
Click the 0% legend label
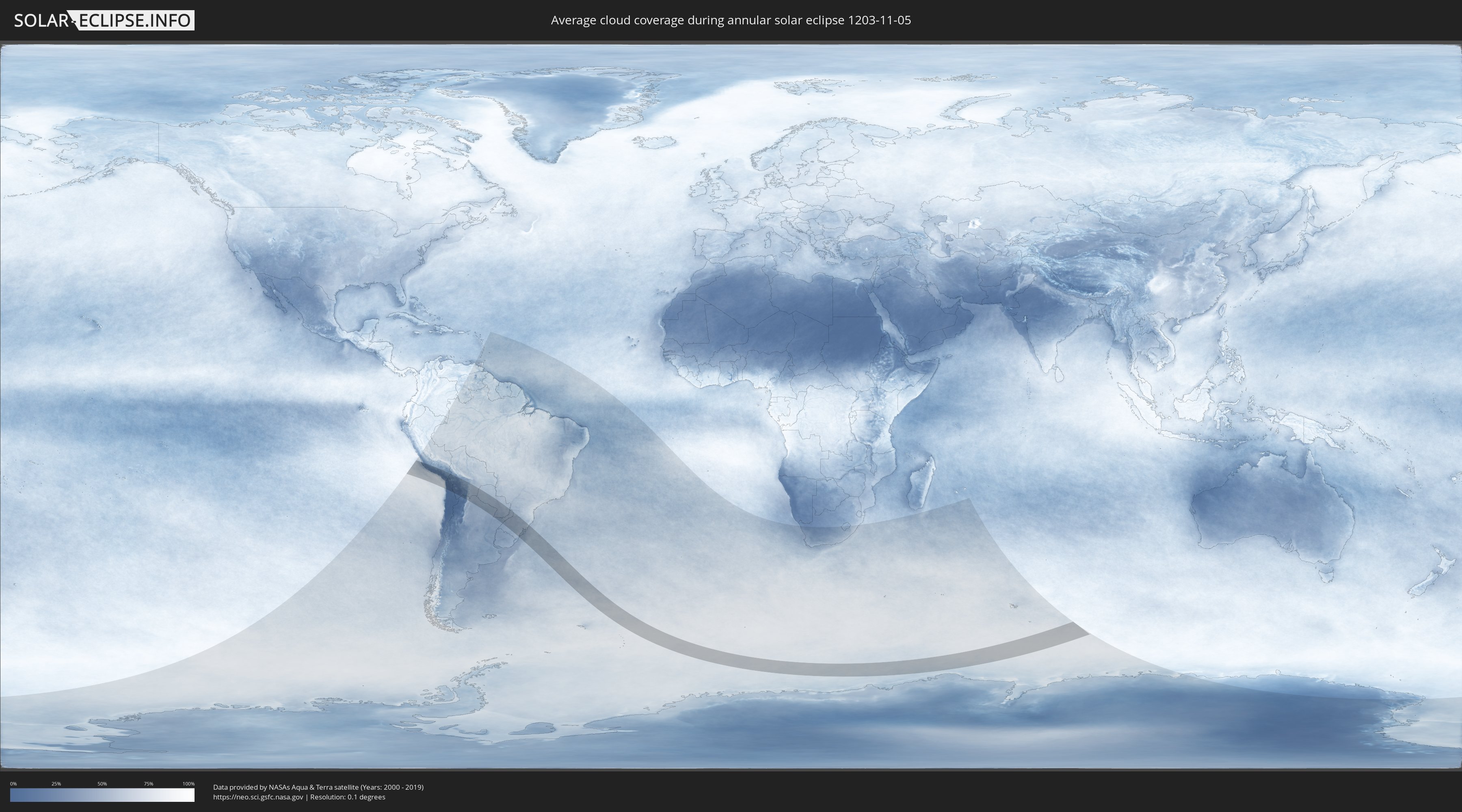(13, 784)
